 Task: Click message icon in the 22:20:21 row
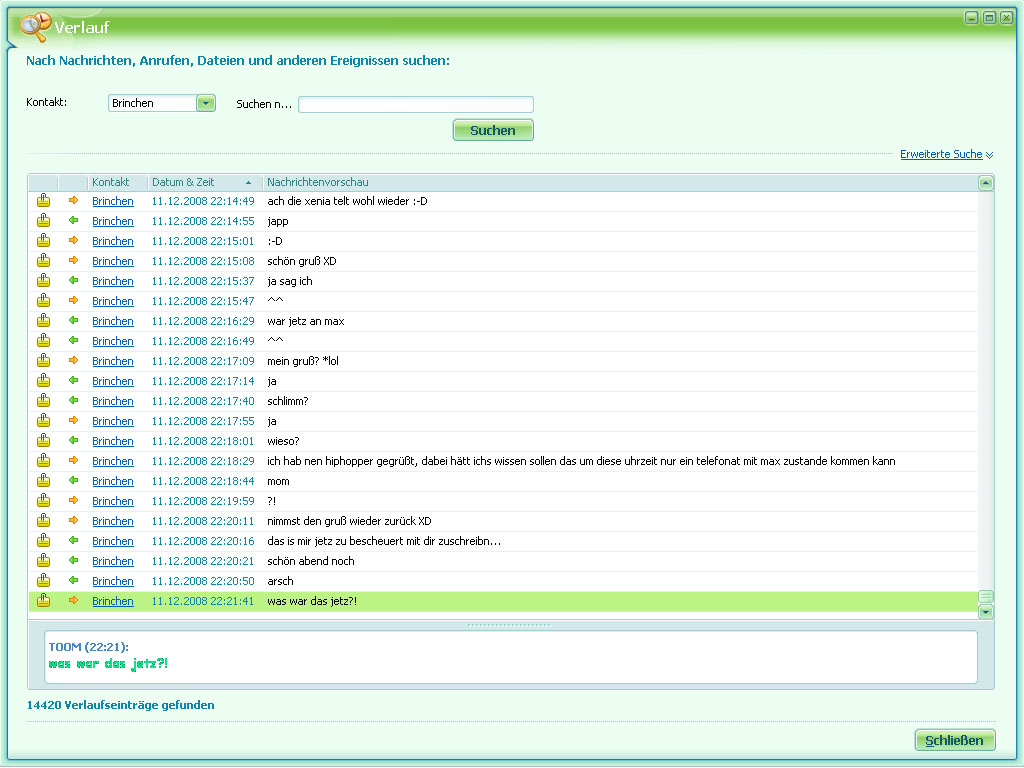pos(44,560)
